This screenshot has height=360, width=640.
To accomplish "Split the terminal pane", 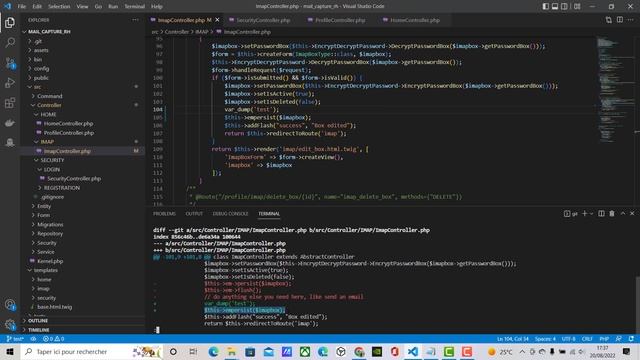I will (x=601, y=213).
